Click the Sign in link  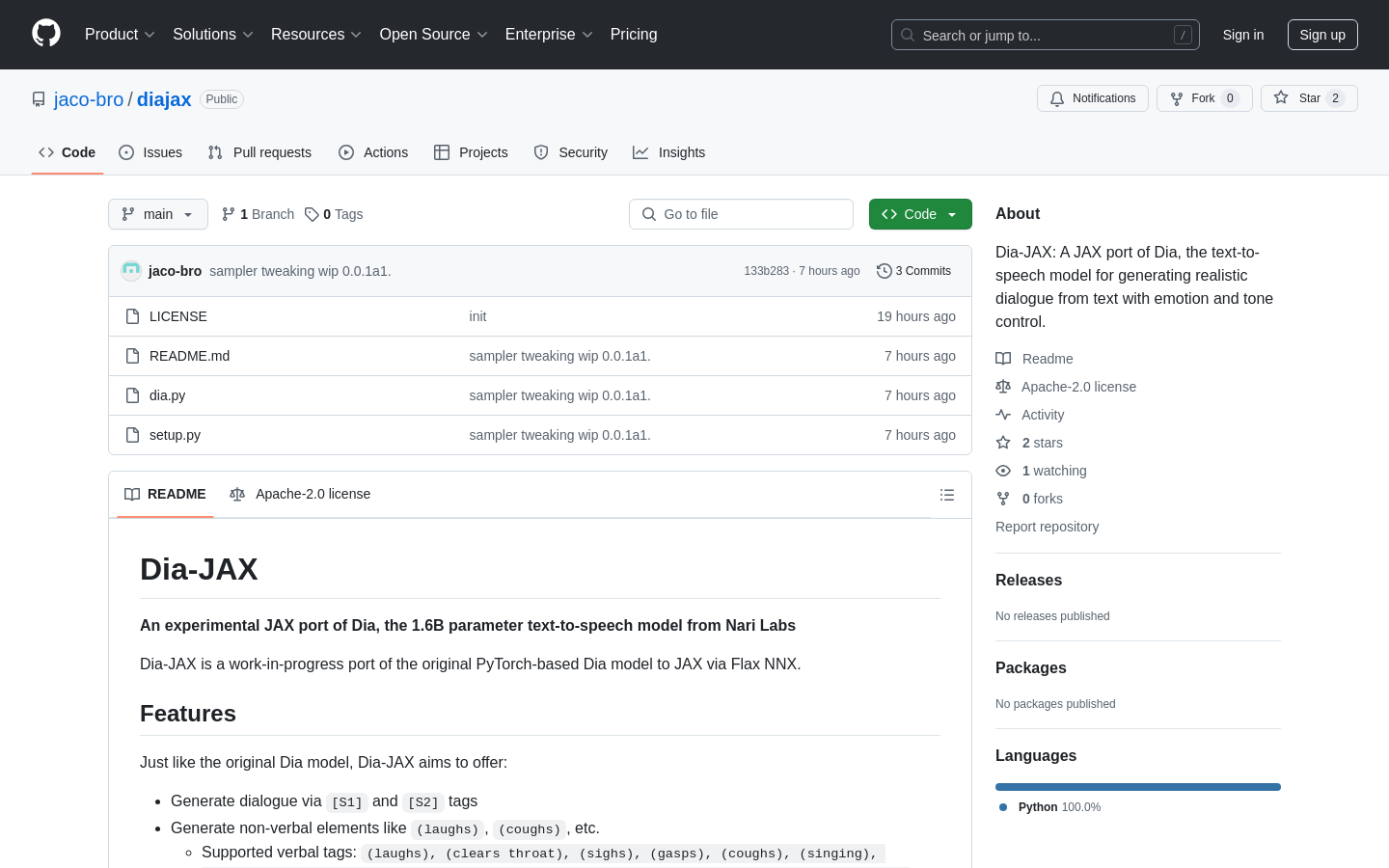point(1243,35)
